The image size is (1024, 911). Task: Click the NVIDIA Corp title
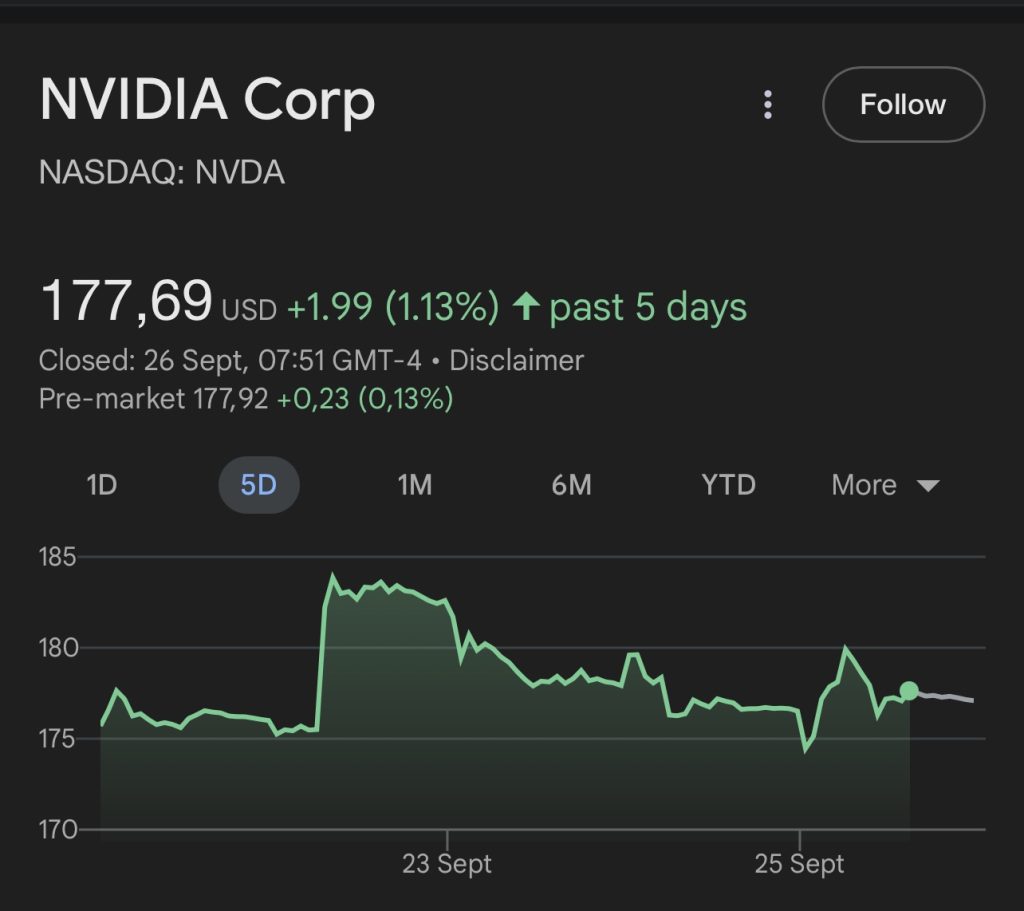pyautogui.click(x=207, y=101)
